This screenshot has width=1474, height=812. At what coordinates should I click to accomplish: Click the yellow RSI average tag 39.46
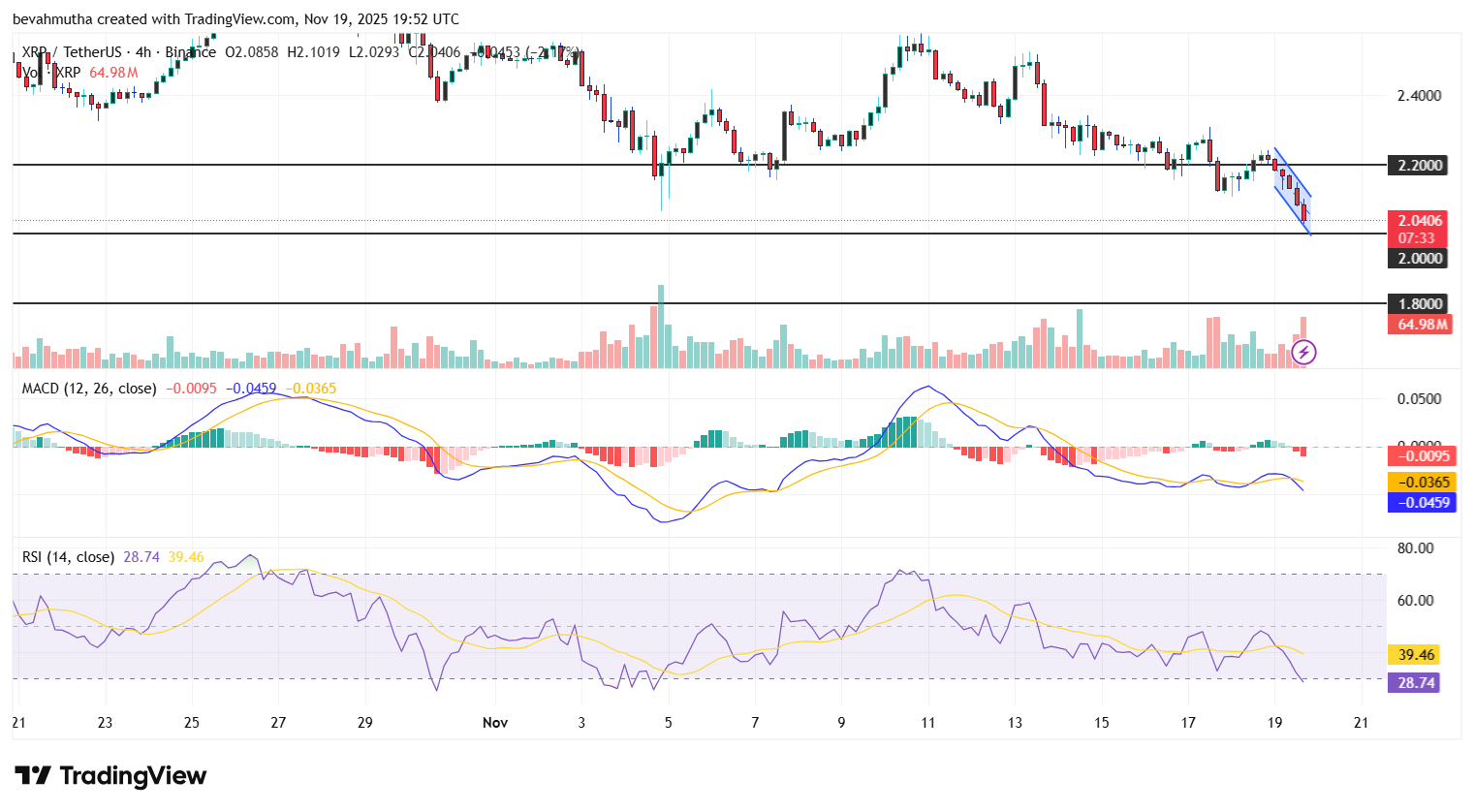point(1415,655)
